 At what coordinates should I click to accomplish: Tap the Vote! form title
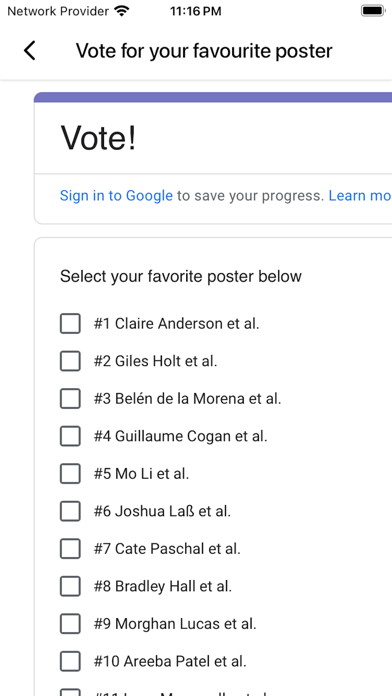(98, 138)
